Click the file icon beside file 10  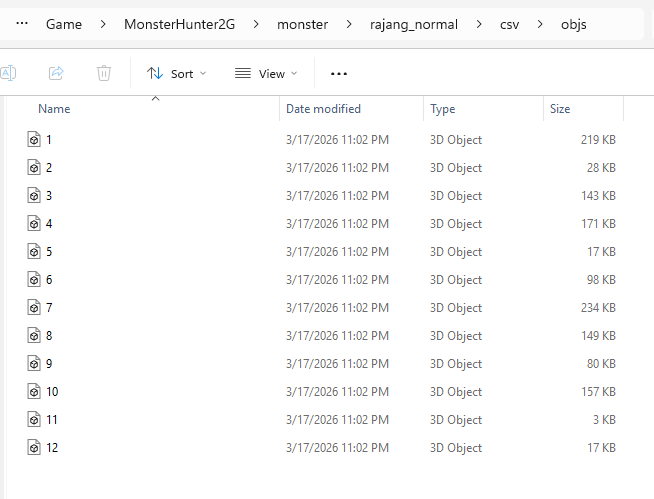click(x=33, y=392)
